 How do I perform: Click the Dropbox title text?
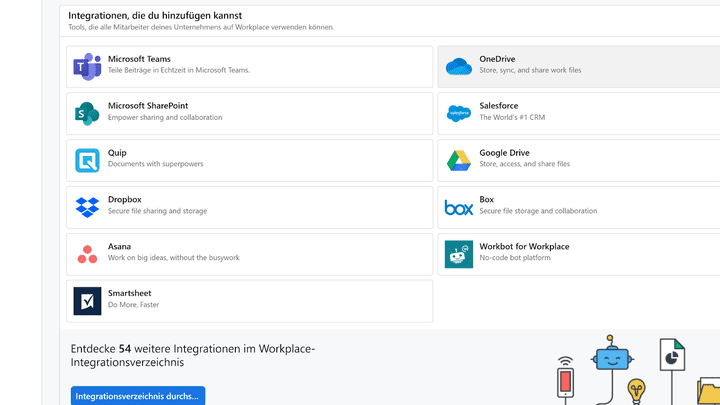124,199
